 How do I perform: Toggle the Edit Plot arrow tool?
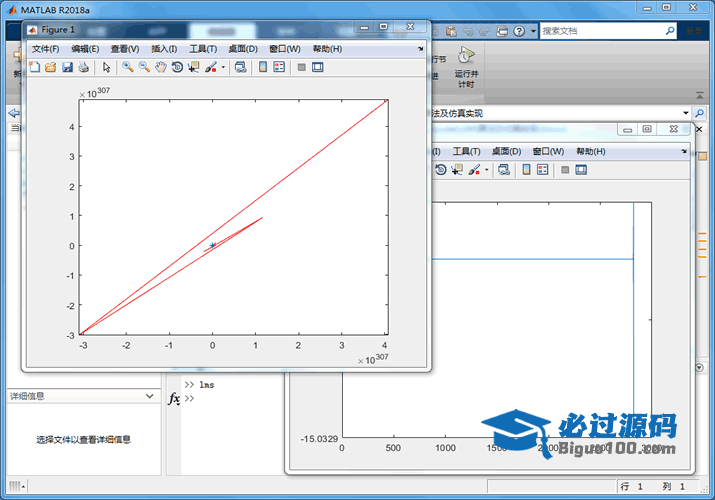107,68
